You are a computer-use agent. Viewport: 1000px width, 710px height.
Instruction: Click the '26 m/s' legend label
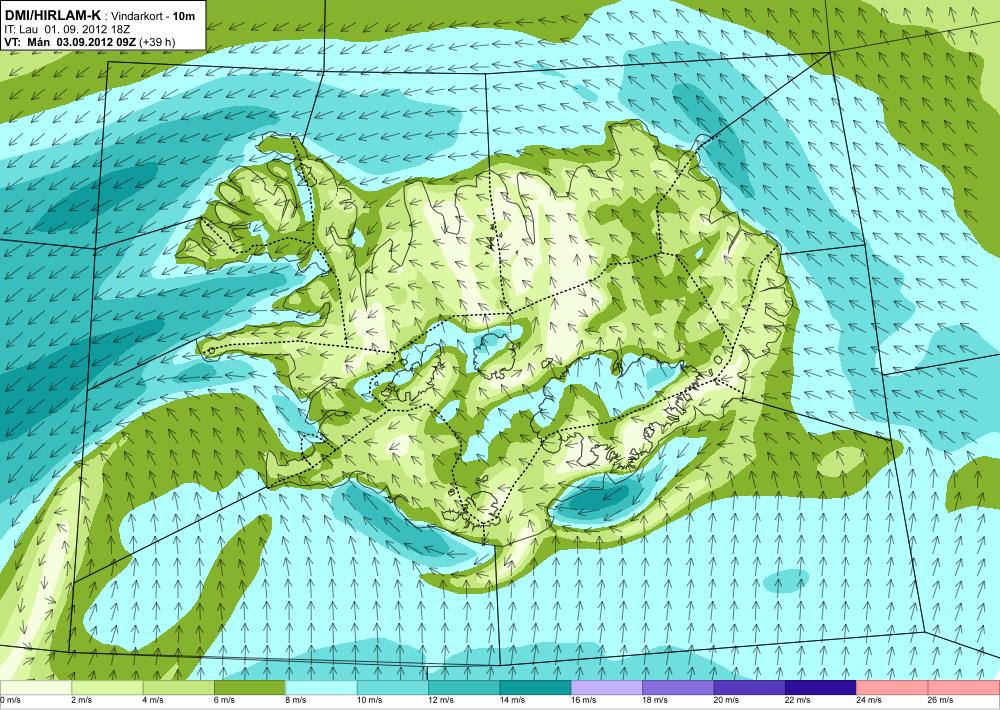pyautogui.click(x=940, y=700)
